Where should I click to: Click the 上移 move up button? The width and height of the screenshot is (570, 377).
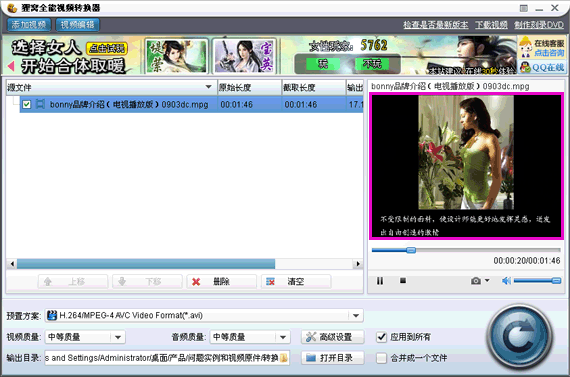(x=73, y=281)
